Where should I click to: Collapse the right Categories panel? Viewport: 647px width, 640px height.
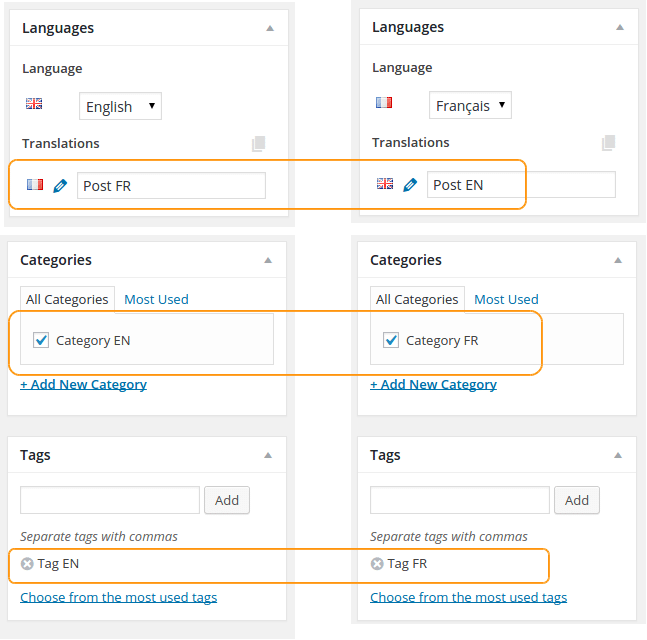click(x=618, y=260)
